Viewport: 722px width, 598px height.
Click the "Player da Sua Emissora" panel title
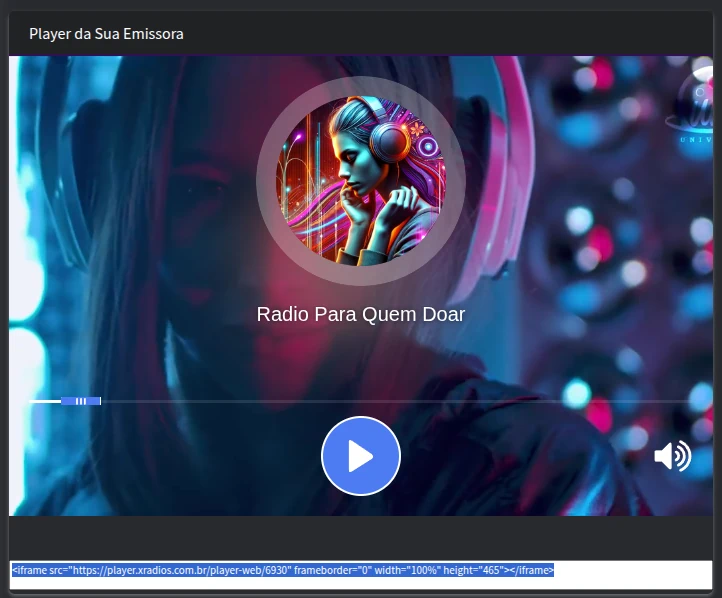point(106,34)
